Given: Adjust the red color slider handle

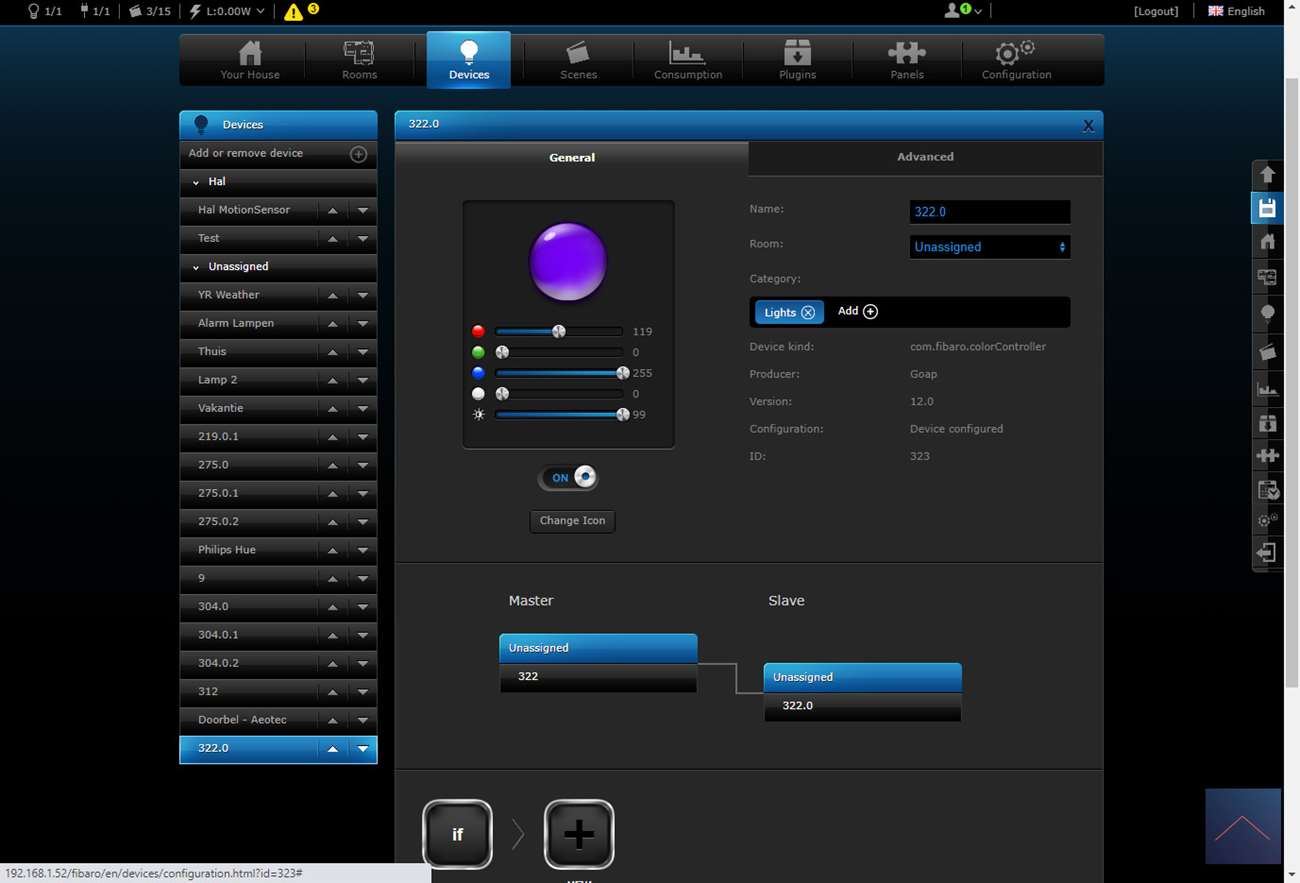Looking at the screenshot, I should [559, 332].
